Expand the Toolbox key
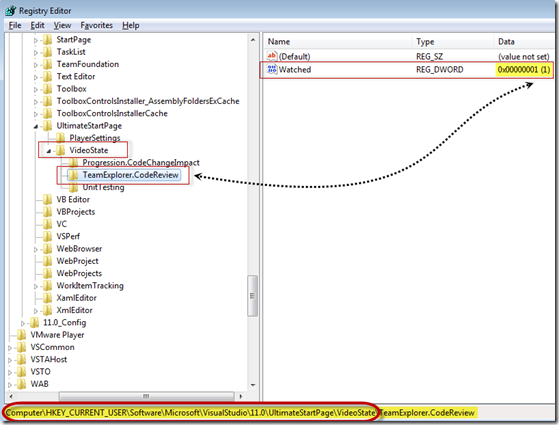559x425 pixels. click(x=36, y=89)
